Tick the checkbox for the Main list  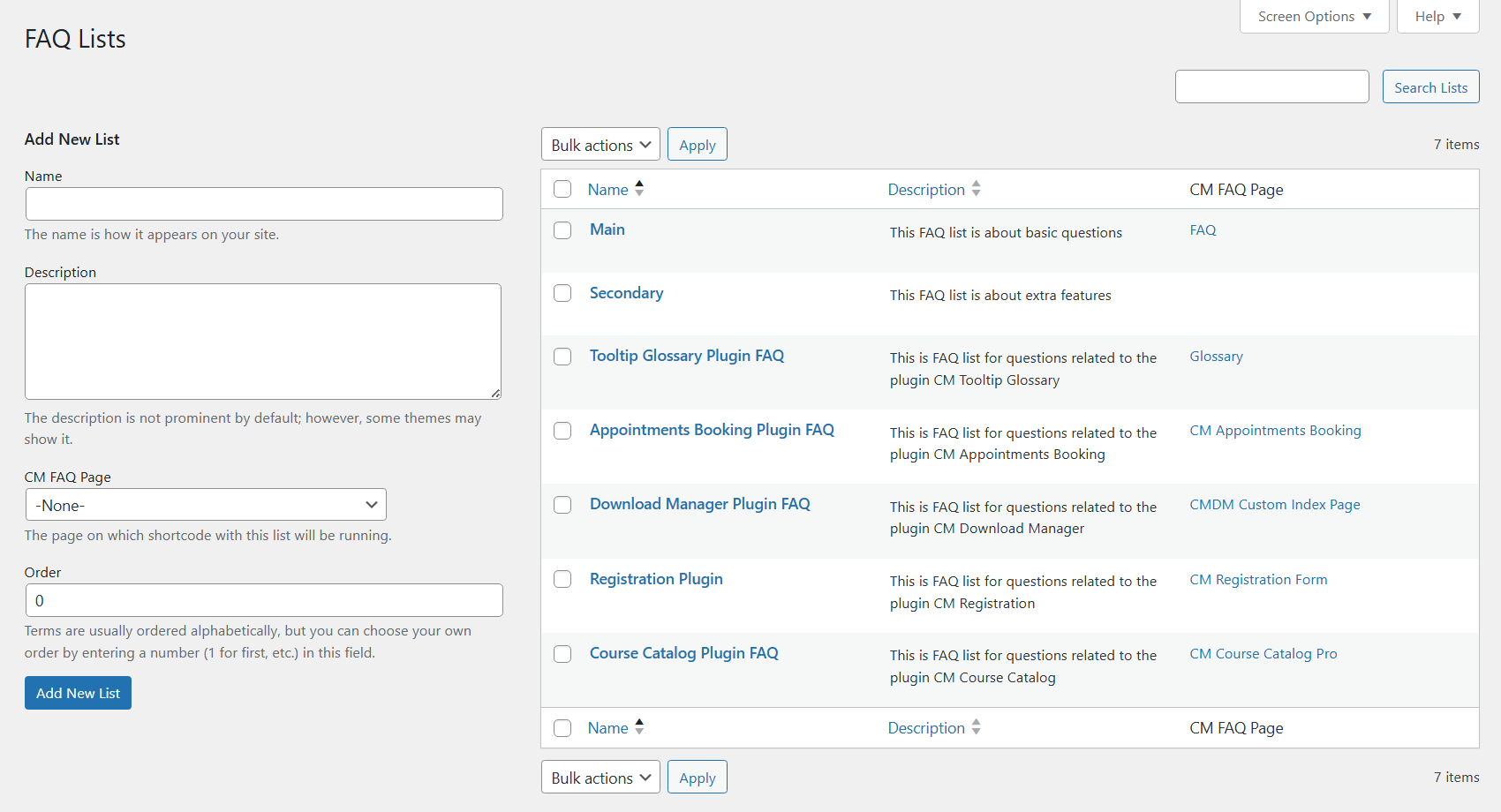[562, 230]
